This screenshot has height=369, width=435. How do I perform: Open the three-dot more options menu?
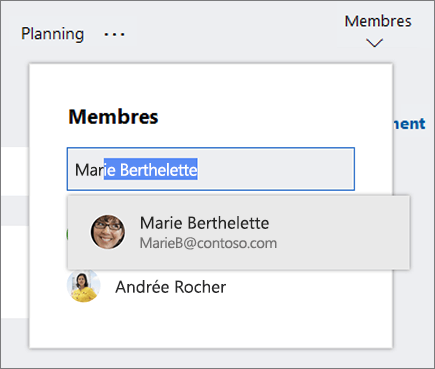point(114,34)
